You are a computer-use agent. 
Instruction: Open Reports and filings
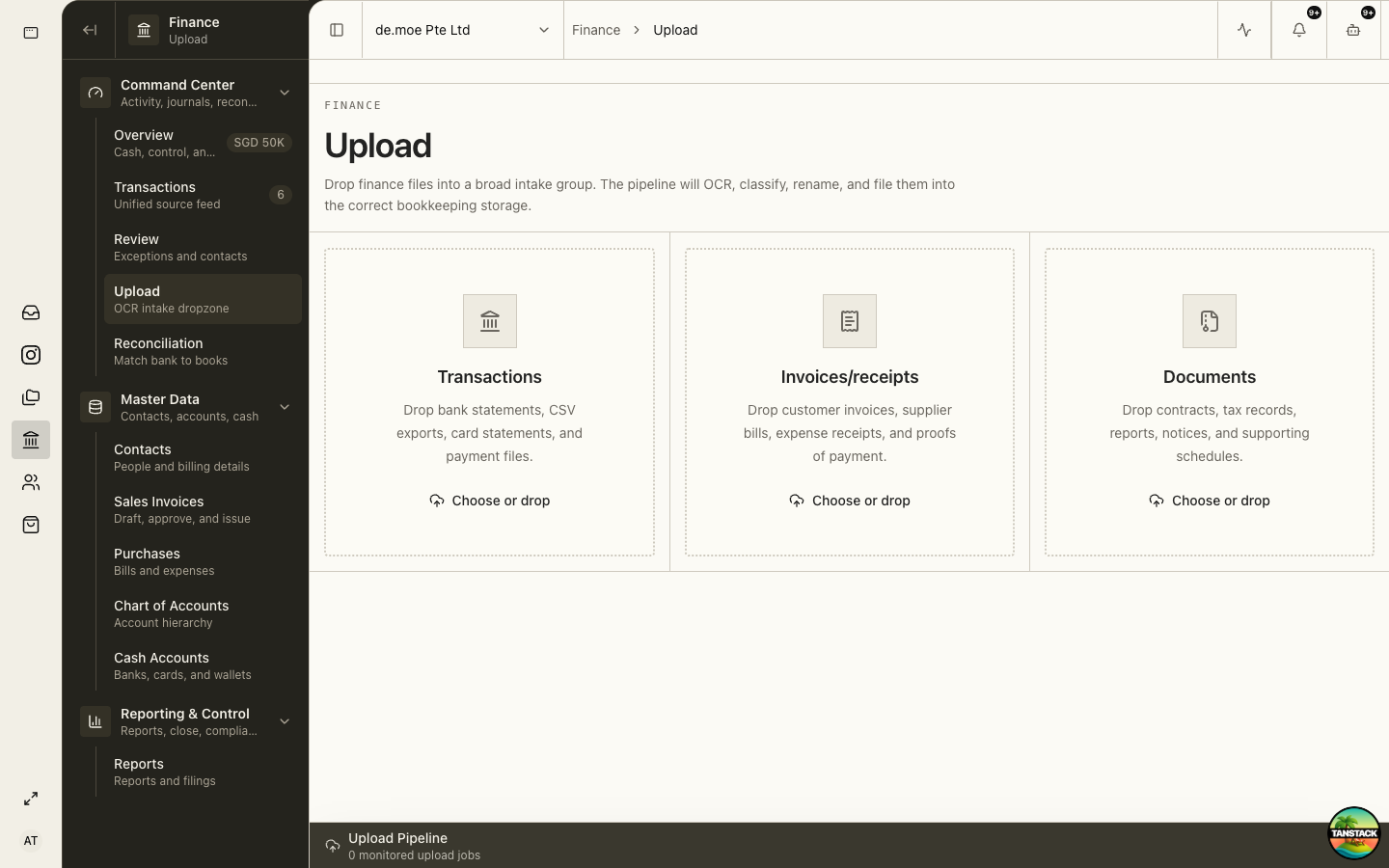[x=203, y=772]
